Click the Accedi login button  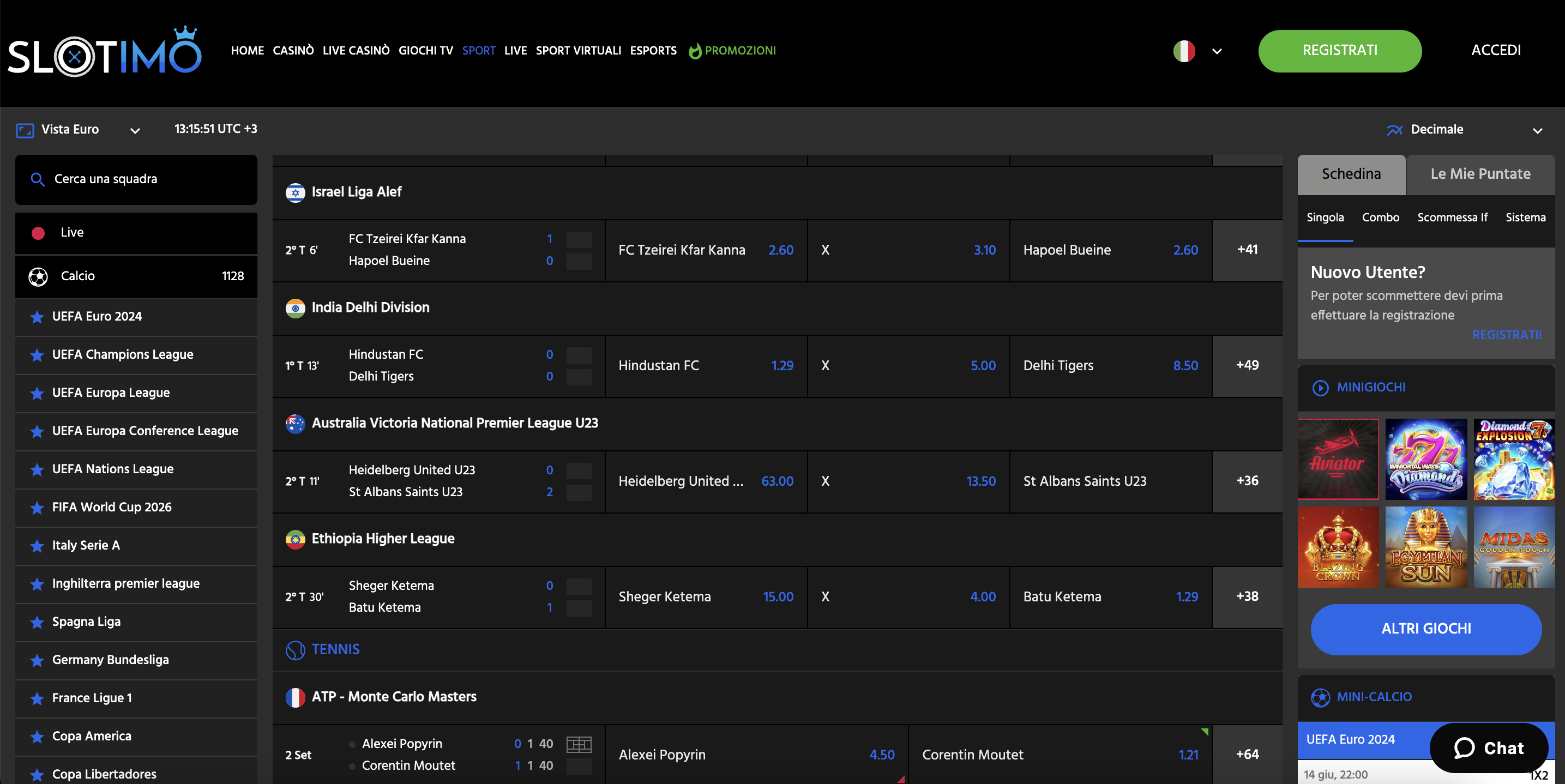click(x=1496, y=50)
